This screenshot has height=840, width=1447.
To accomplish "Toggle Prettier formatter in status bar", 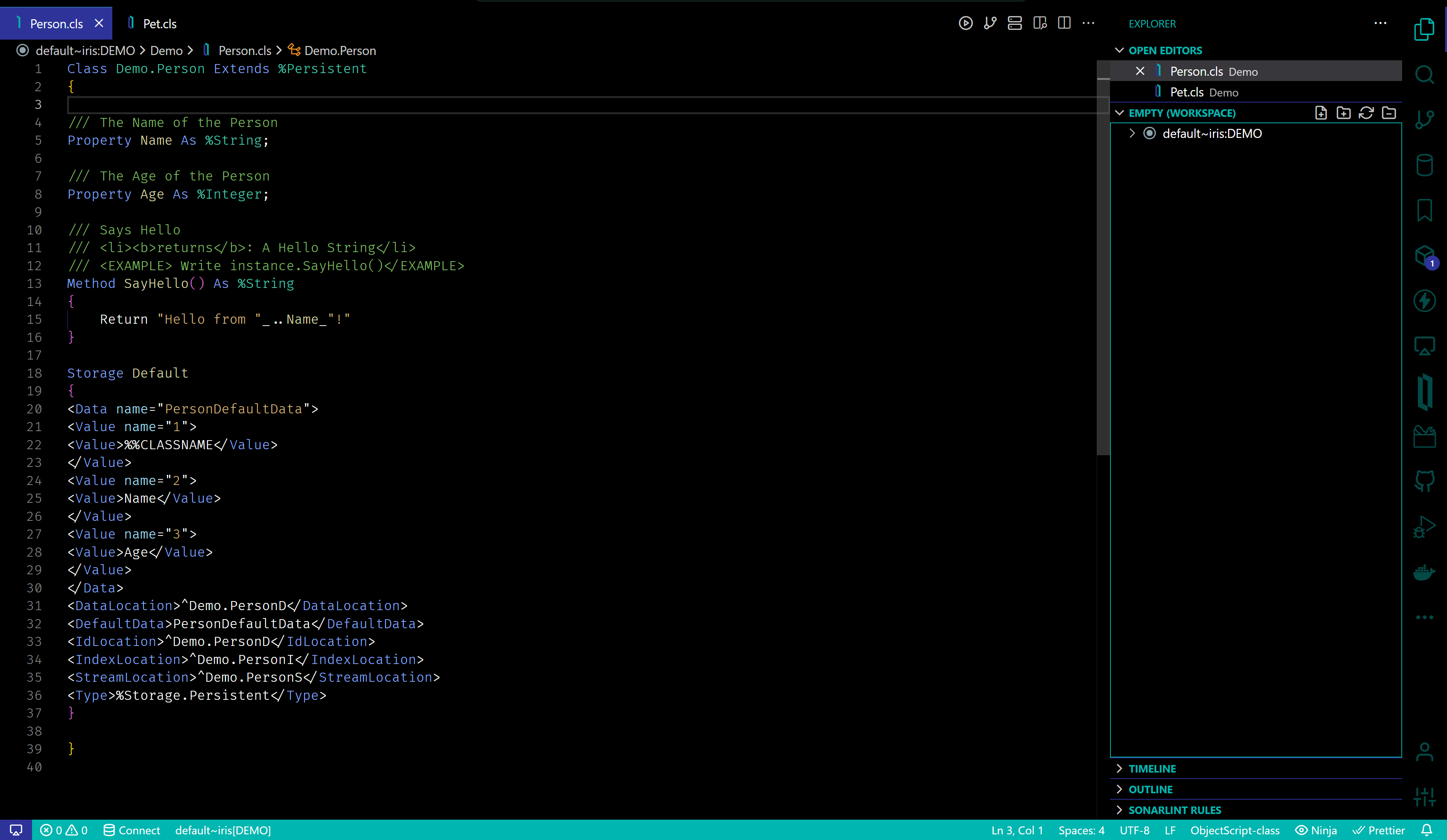I will pos(1379,830).
